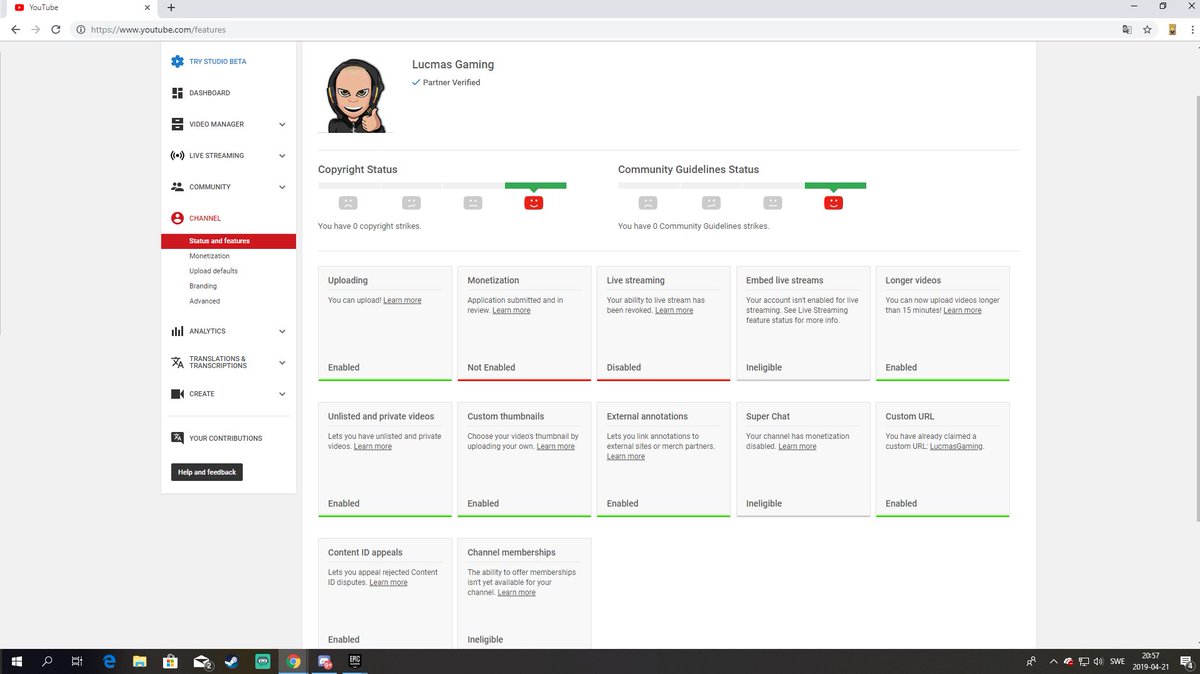Select Status and features submenu item

228,241
